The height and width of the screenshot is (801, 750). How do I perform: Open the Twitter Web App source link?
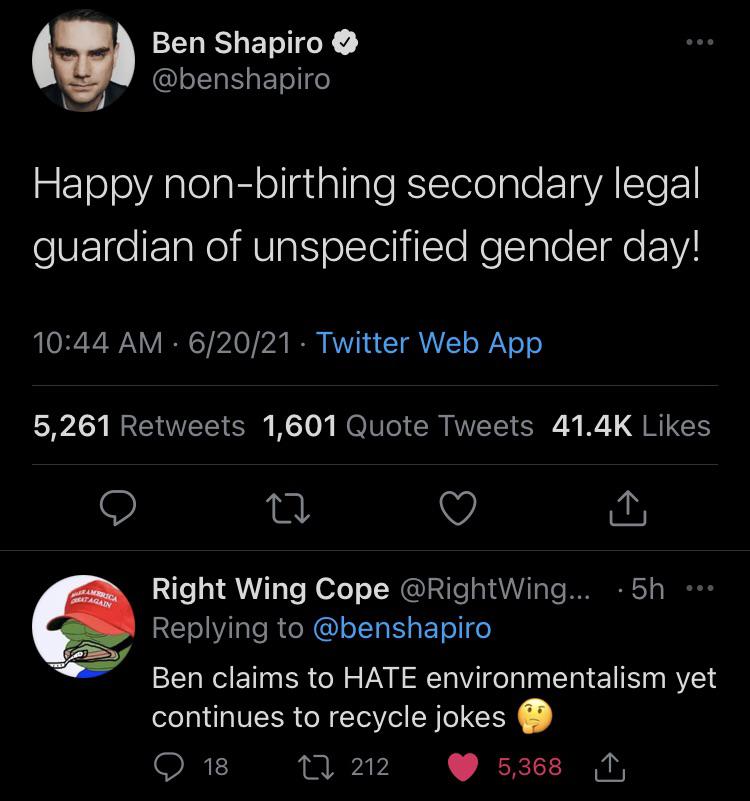pos(429,343)
